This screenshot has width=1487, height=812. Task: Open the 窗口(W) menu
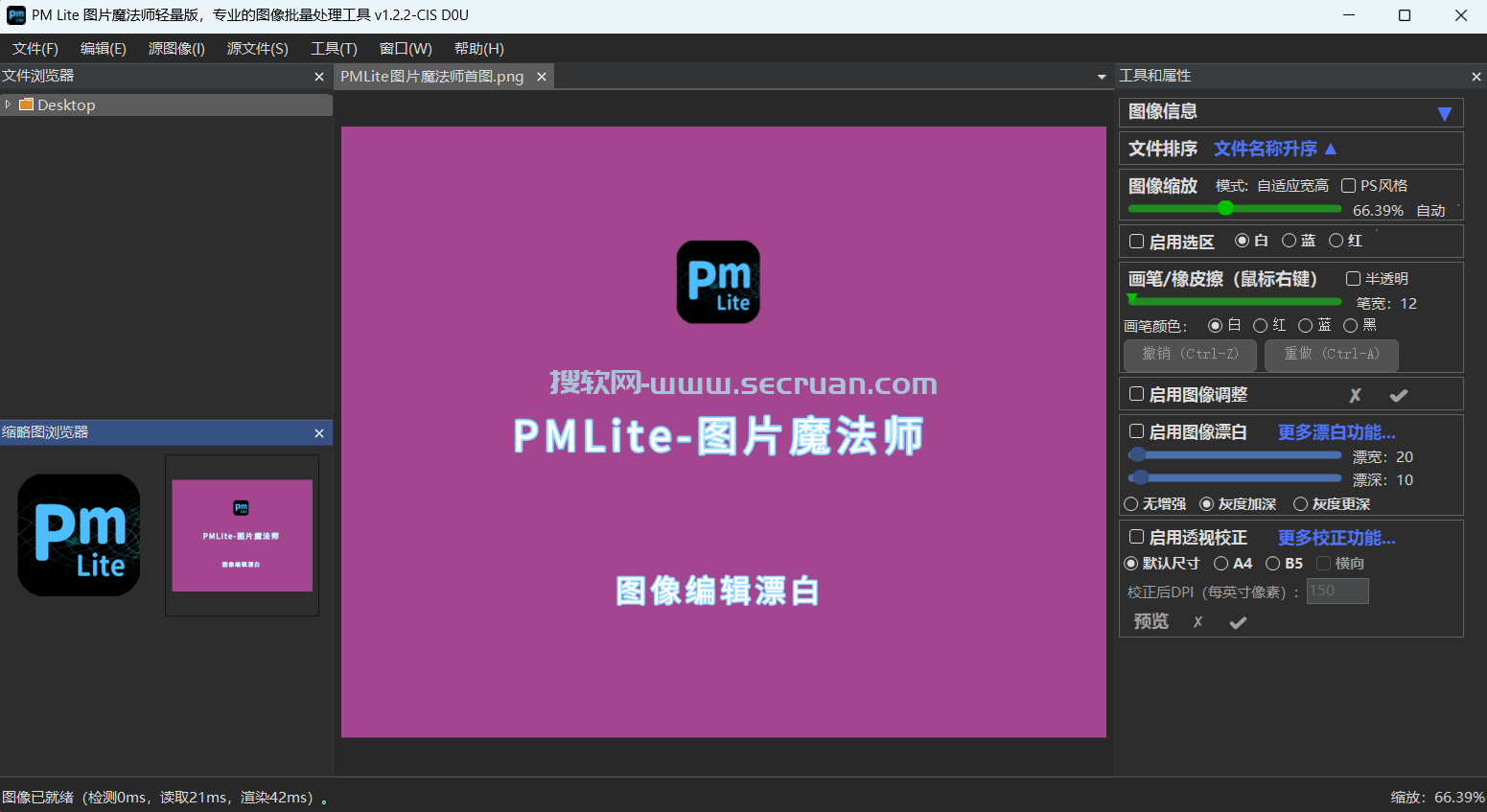406,49
